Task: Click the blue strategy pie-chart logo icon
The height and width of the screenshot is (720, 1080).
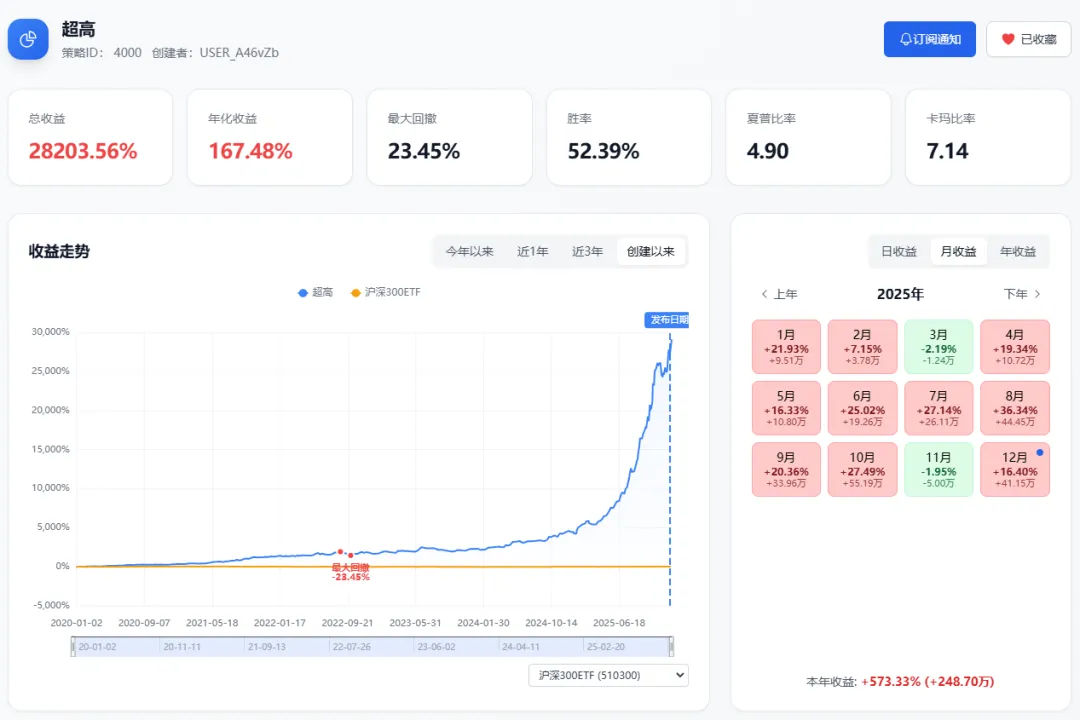Action: click(x=28, y=39)
